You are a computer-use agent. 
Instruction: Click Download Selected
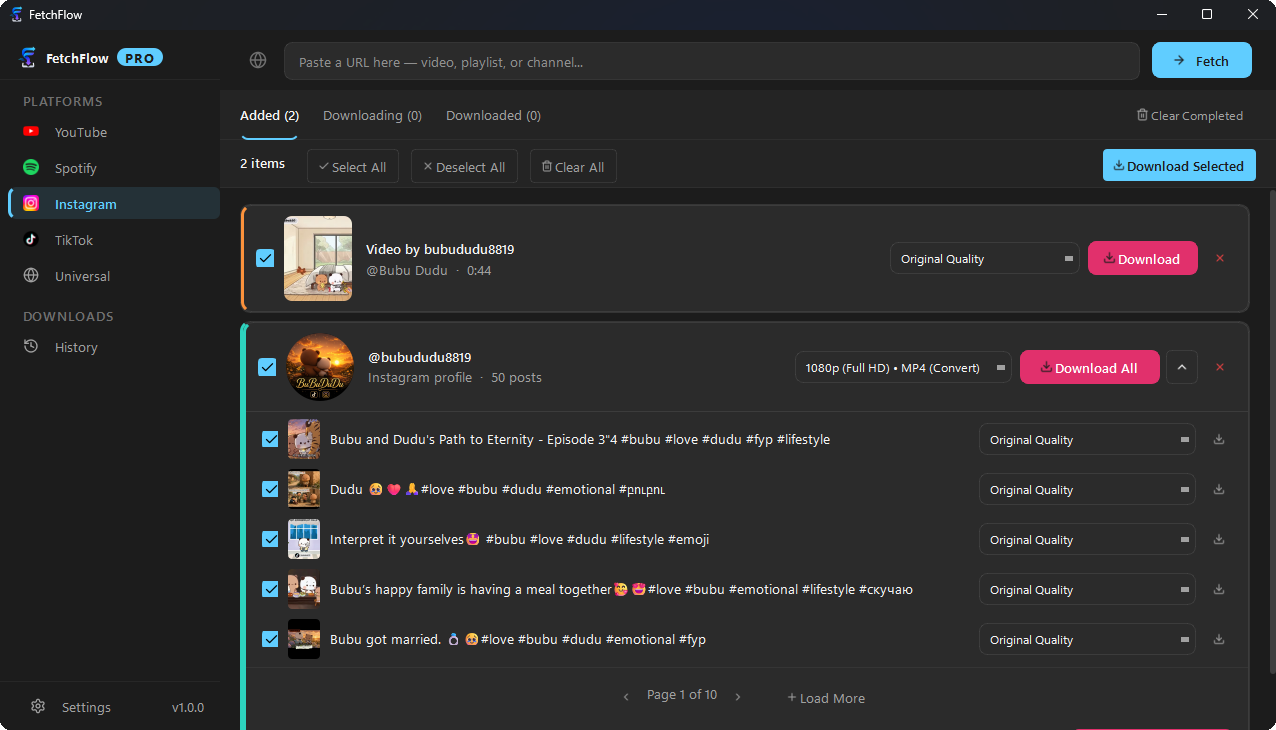coord(1179,166)
